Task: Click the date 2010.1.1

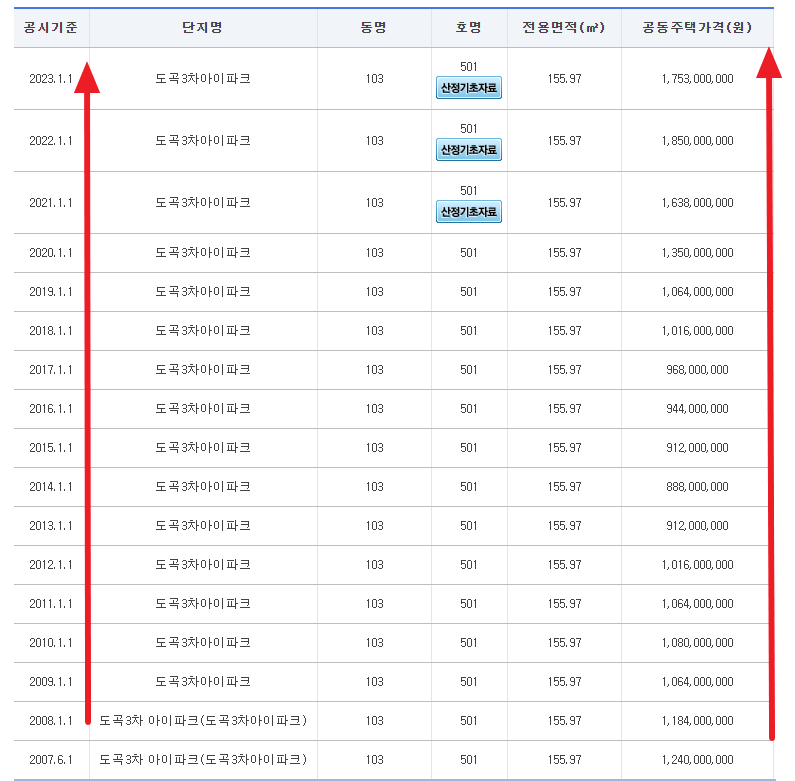Action: (x=51, y=643)
